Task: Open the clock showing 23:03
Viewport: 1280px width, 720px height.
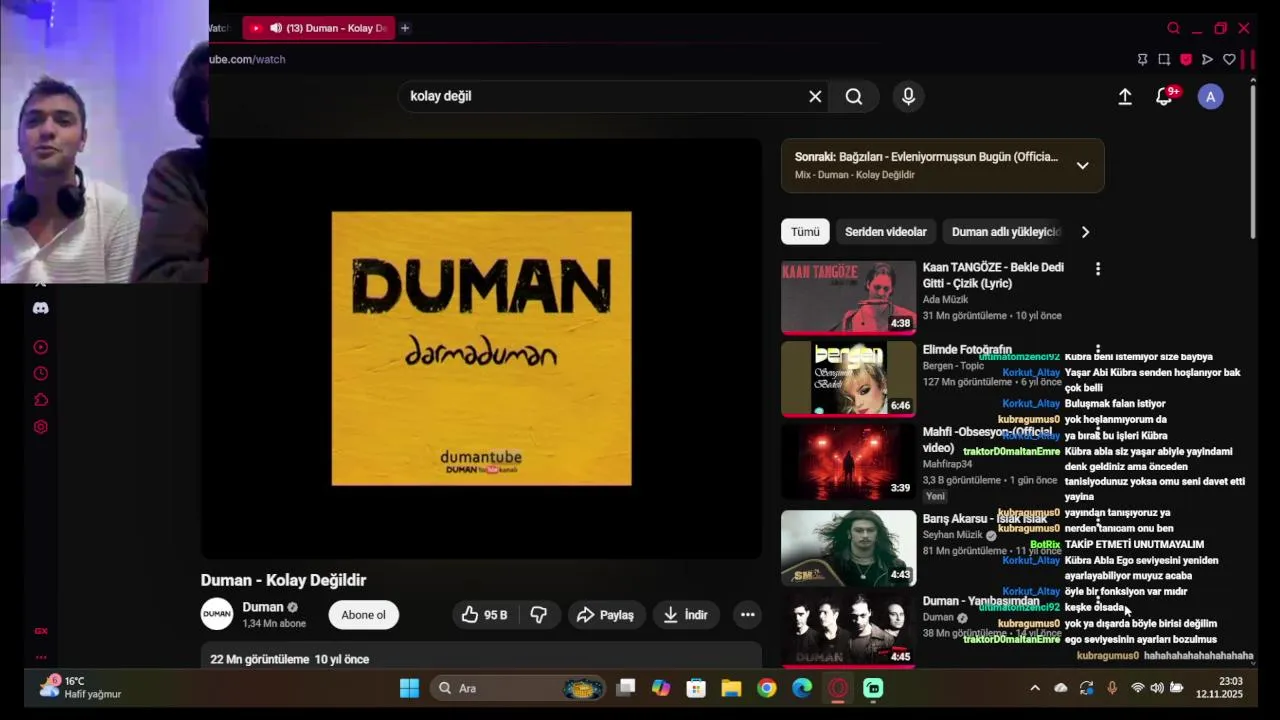Action: [x=1219, y=688]
